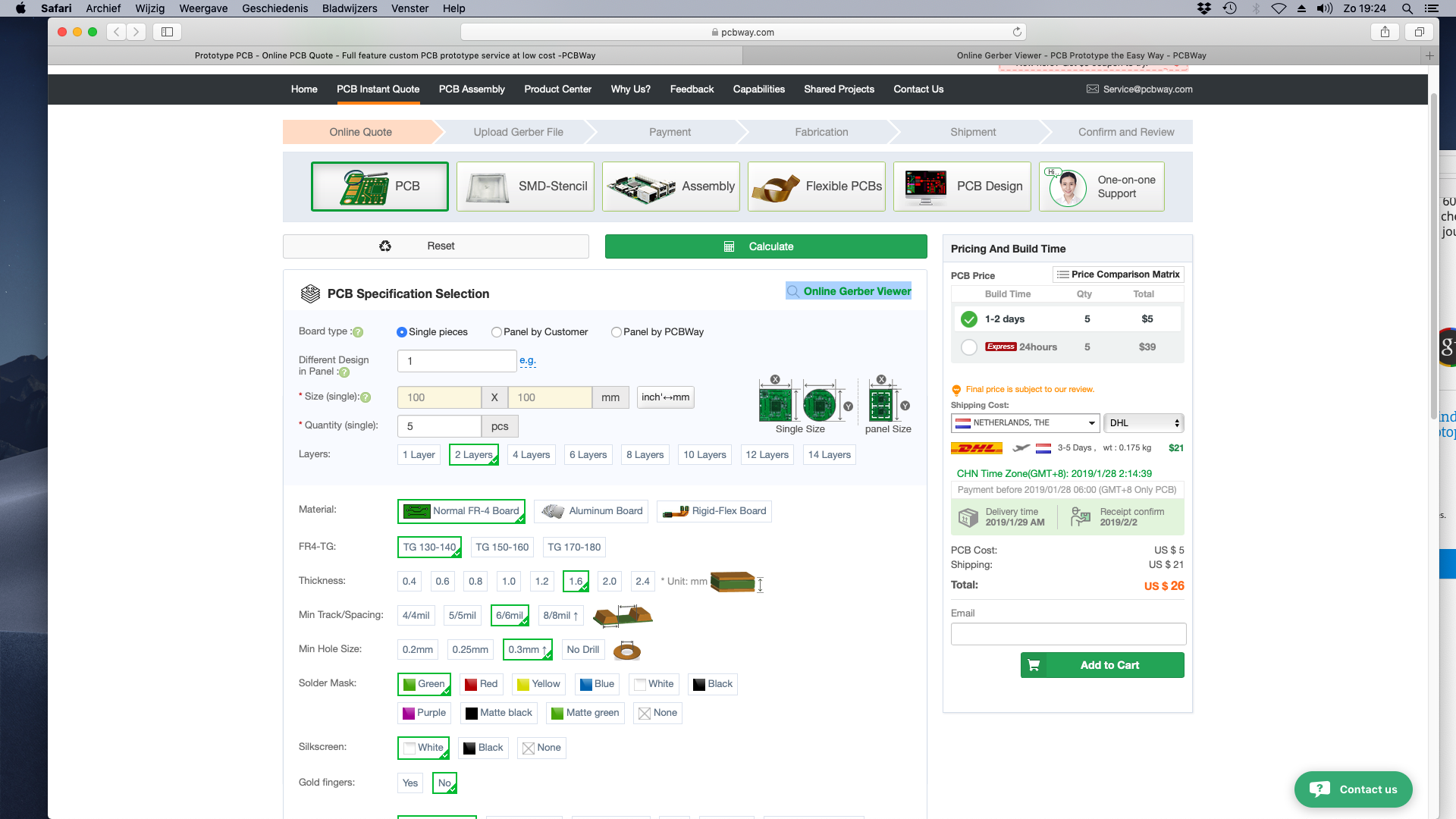Open the Wi-Fi menu bar icon
1456x819 pixels.
pyautogui.click(x=1279, y=8)
